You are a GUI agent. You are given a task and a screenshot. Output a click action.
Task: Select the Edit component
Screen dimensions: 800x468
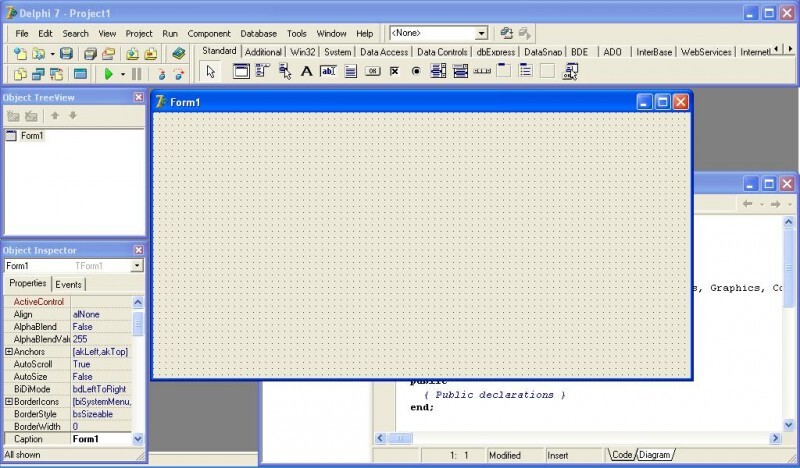coord(328,71)
